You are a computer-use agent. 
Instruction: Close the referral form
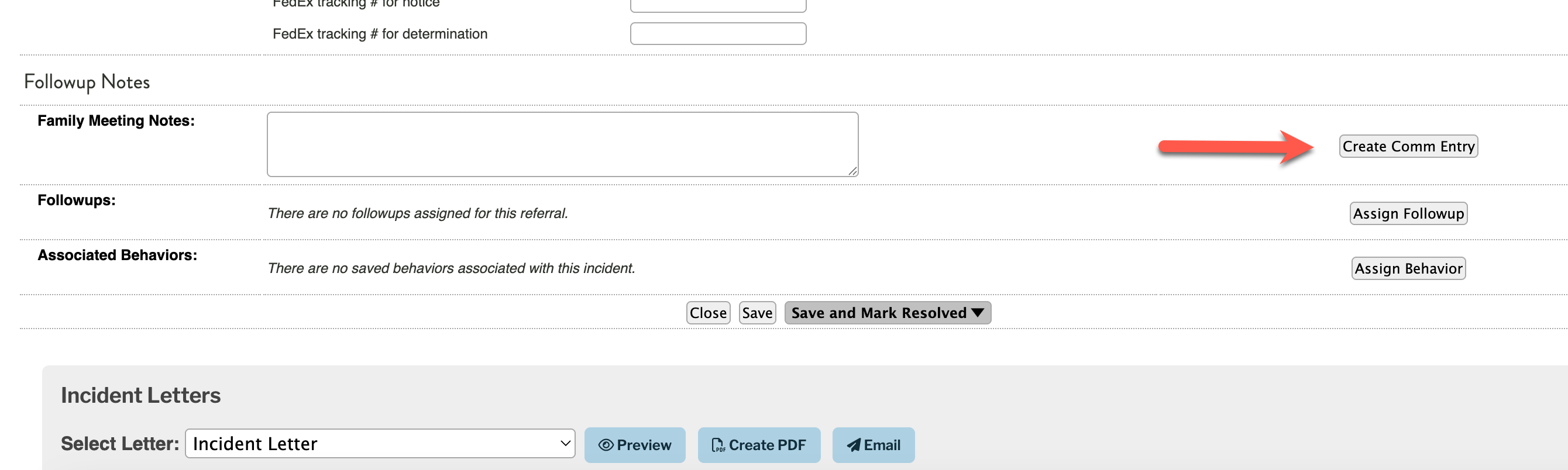(x=708, y=313)
